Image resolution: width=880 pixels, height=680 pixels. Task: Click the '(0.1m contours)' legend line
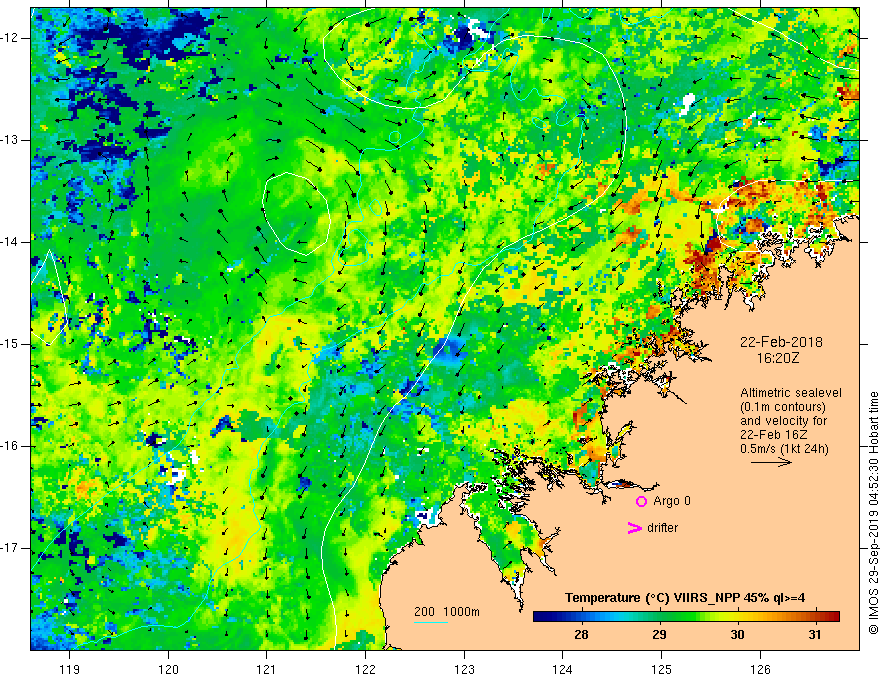[783, 407]
